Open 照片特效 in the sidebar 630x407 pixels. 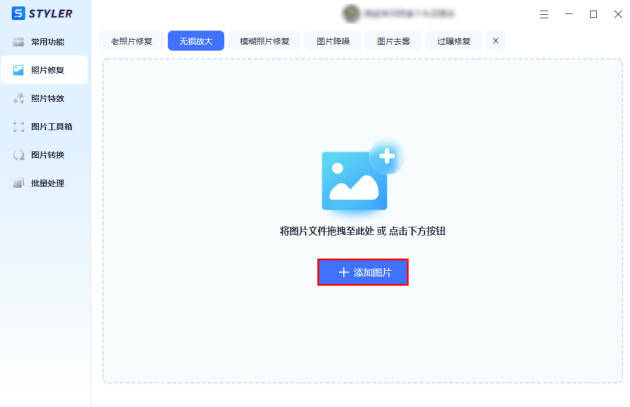point(44,98)
